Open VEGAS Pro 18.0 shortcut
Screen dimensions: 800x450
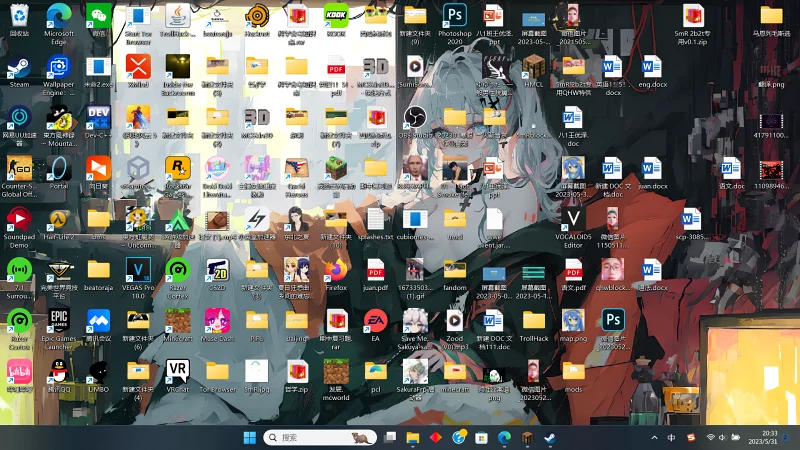(x=138, y=278)
